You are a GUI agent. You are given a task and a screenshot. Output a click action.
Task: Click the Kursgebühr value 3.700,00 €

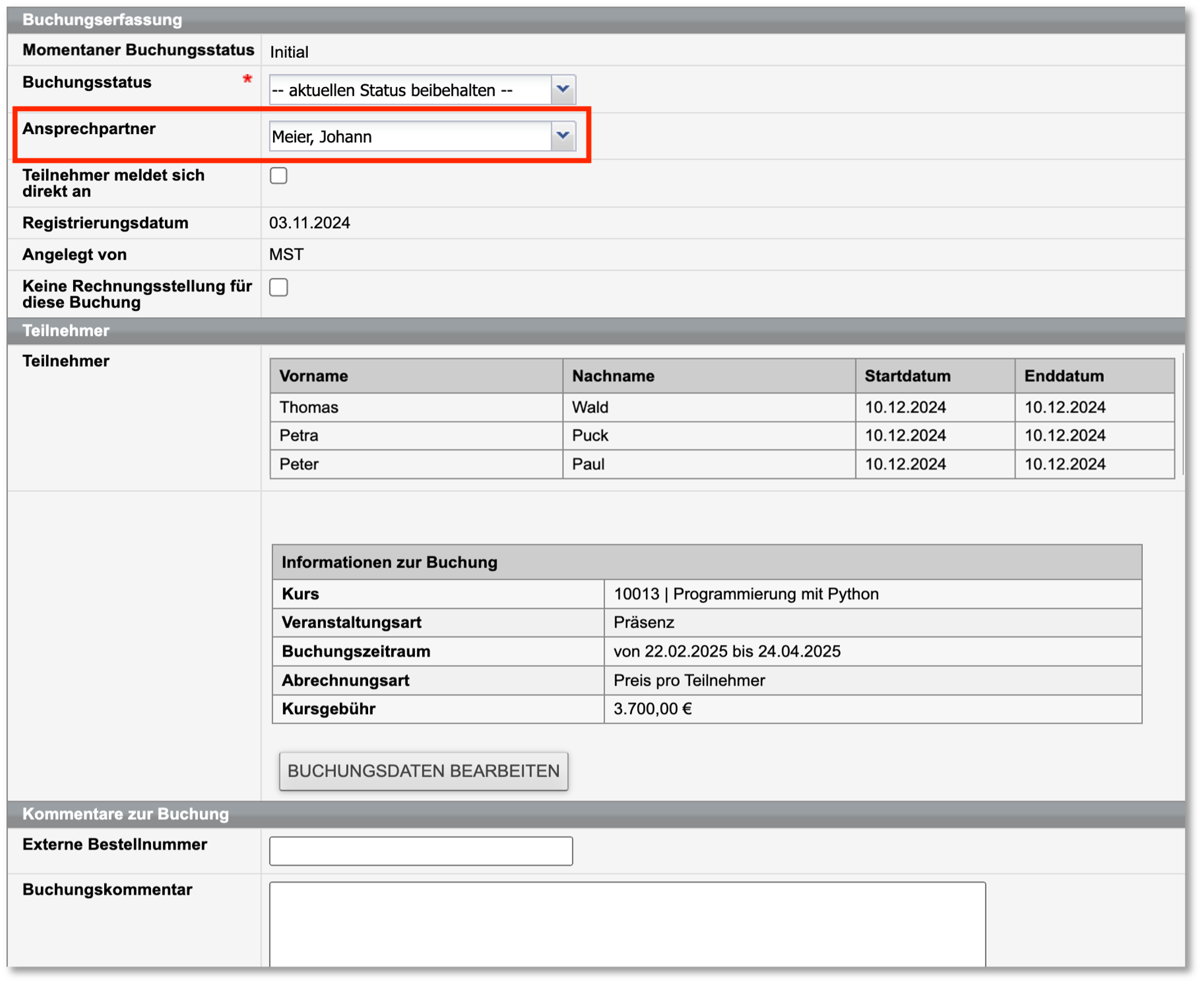point(652,709)
